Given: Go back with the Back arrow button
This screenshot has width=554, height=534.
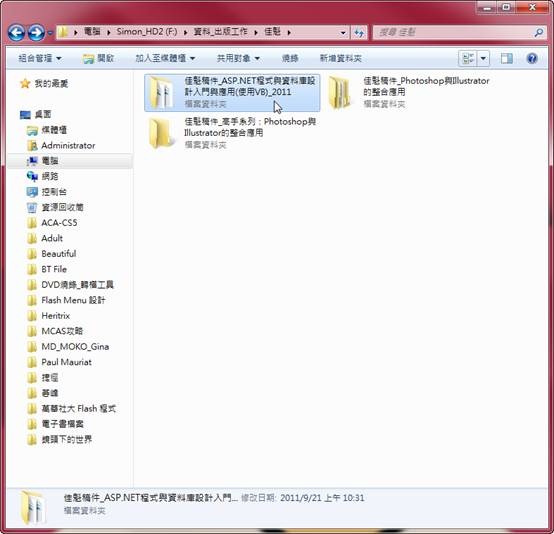Looking at the screenshot, I should click(16, 33).
